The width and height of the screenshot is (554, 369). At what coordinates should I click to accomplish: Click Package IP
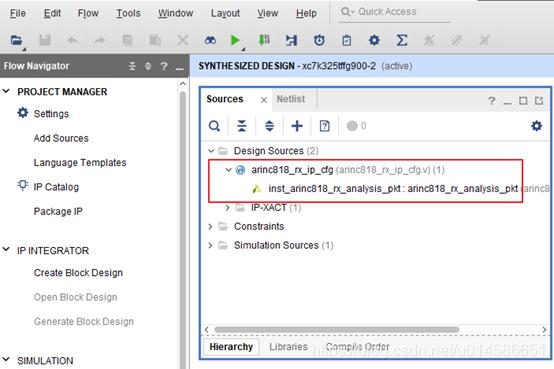click(x=58, y=211)
